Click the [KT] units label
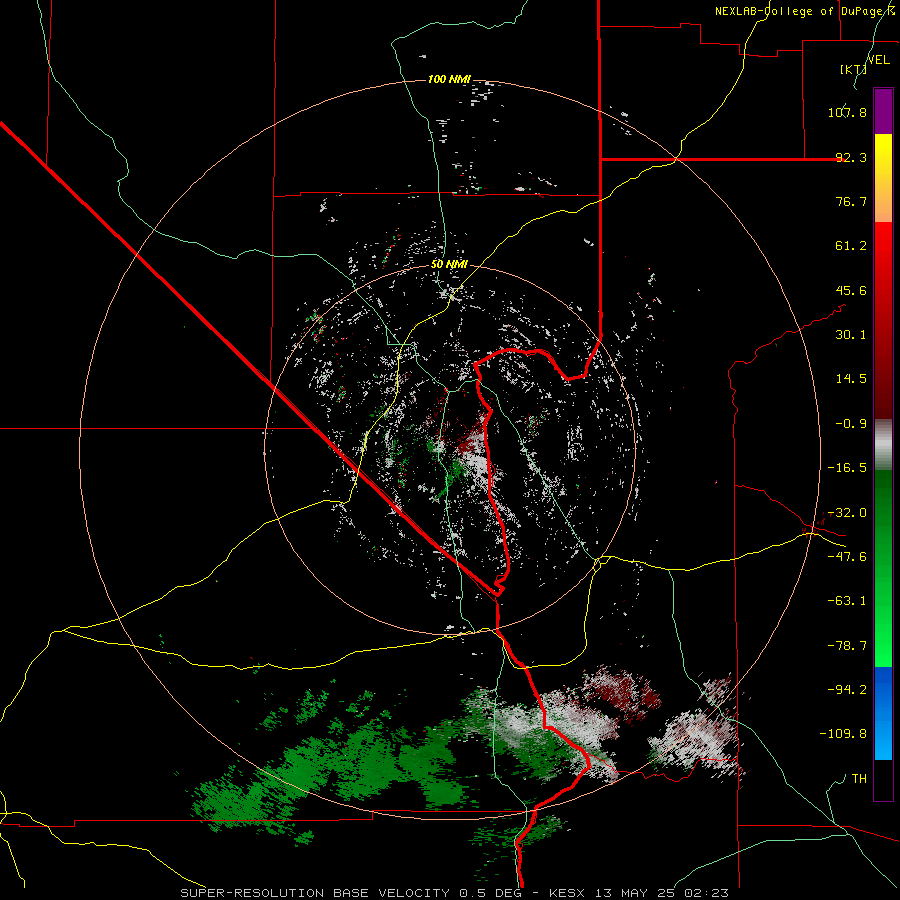This screenshot has width=900, height=900. [x=853, y=69]
